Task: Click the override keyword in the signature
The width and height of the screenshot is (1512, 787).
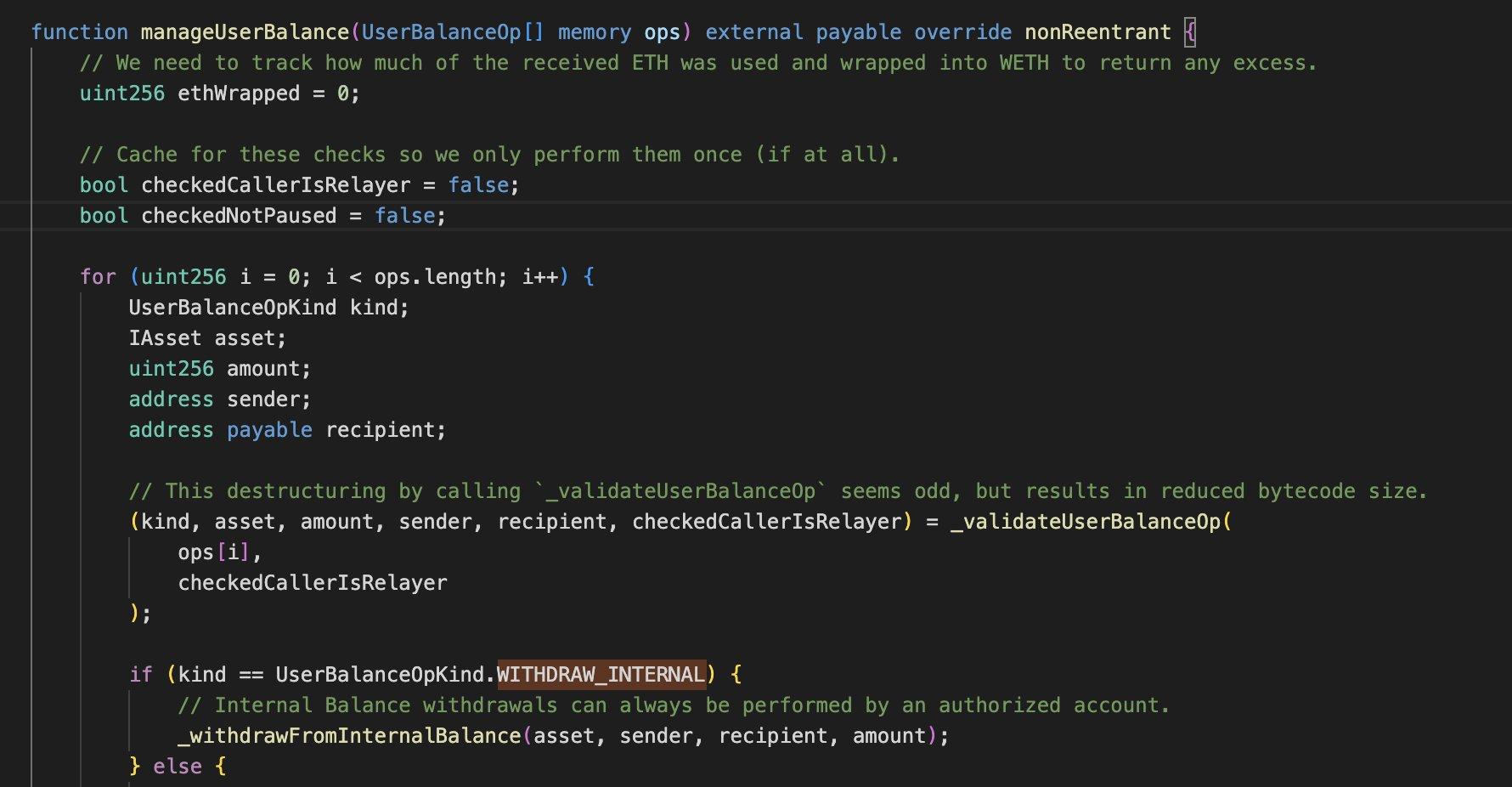Action: tap(962, 32)
